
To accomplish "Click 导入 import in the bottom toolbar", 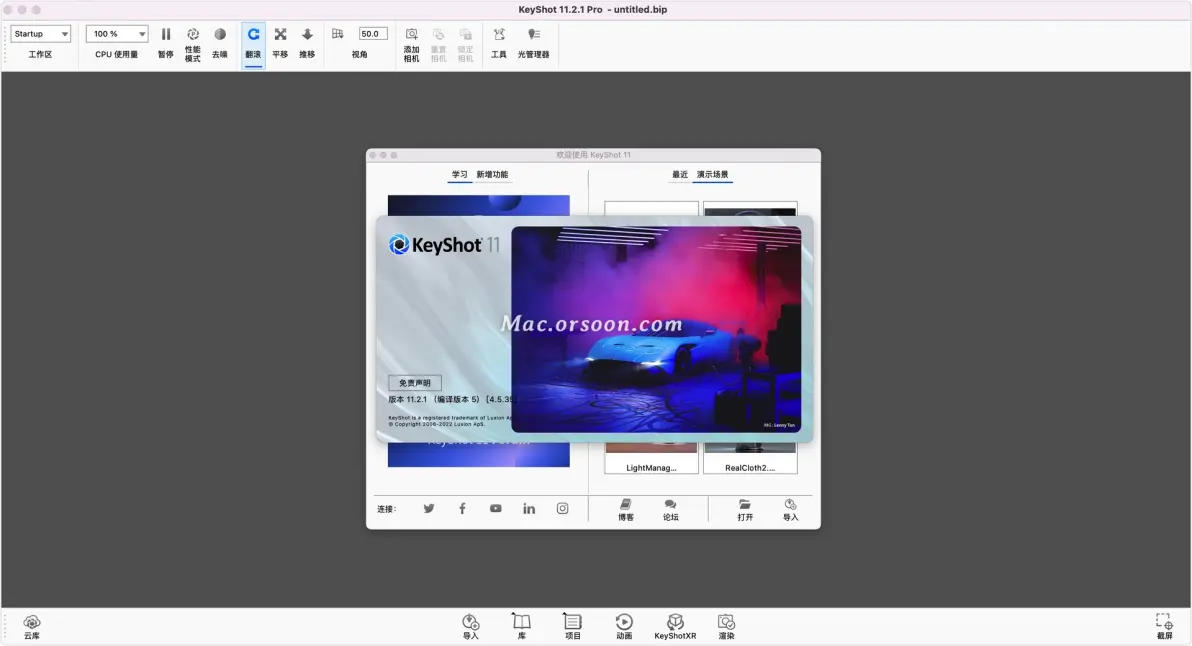I will pyautogui.click(x=471, y=627).
